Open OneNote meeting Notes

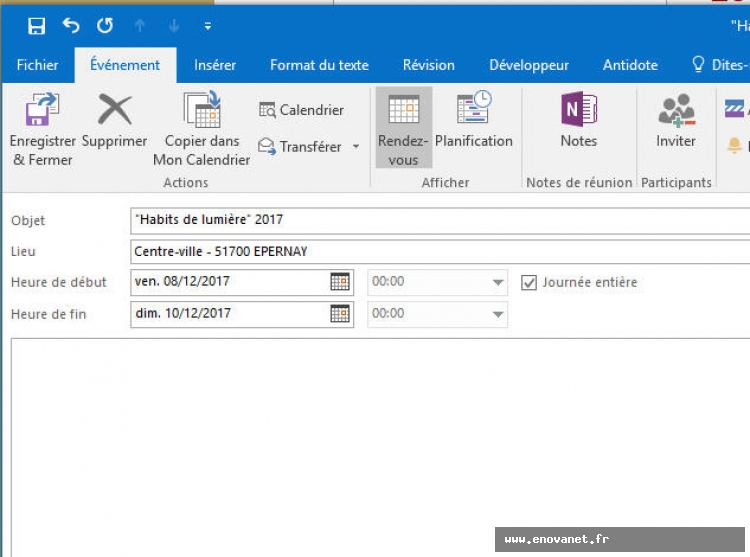coord(579,120)
